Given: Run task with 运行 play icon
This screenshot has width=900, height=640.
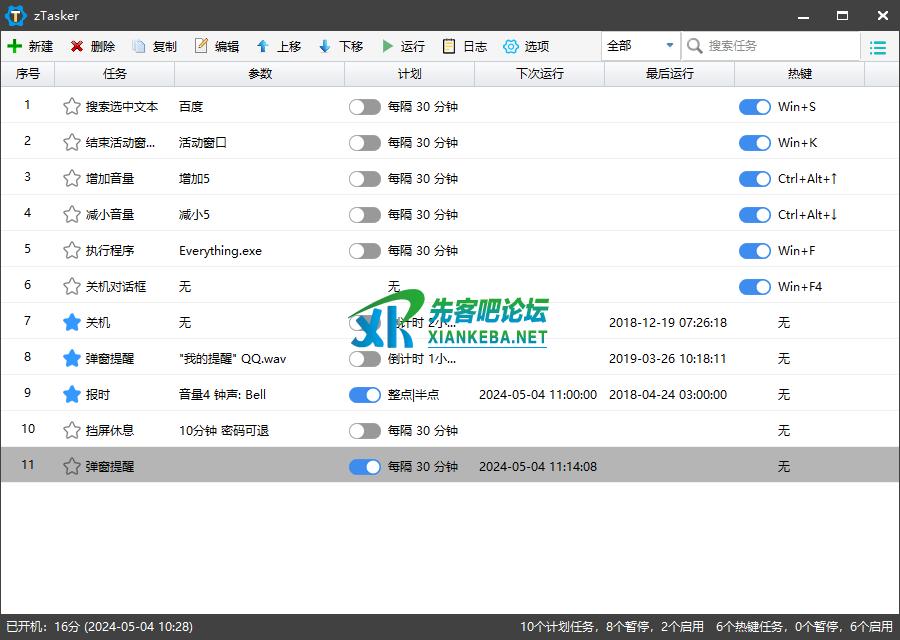Looking at the screenshot, I should (x=387, y=46).
